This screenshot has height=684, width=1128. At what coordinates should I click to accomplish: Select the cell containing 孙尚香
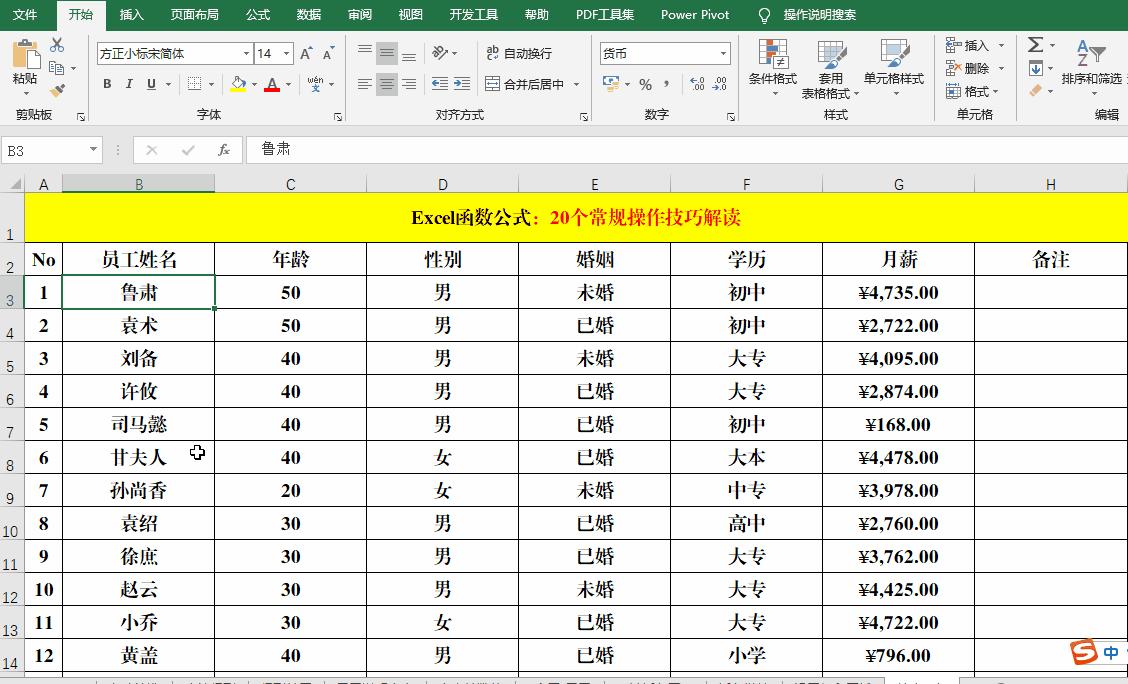coord(139,490)
